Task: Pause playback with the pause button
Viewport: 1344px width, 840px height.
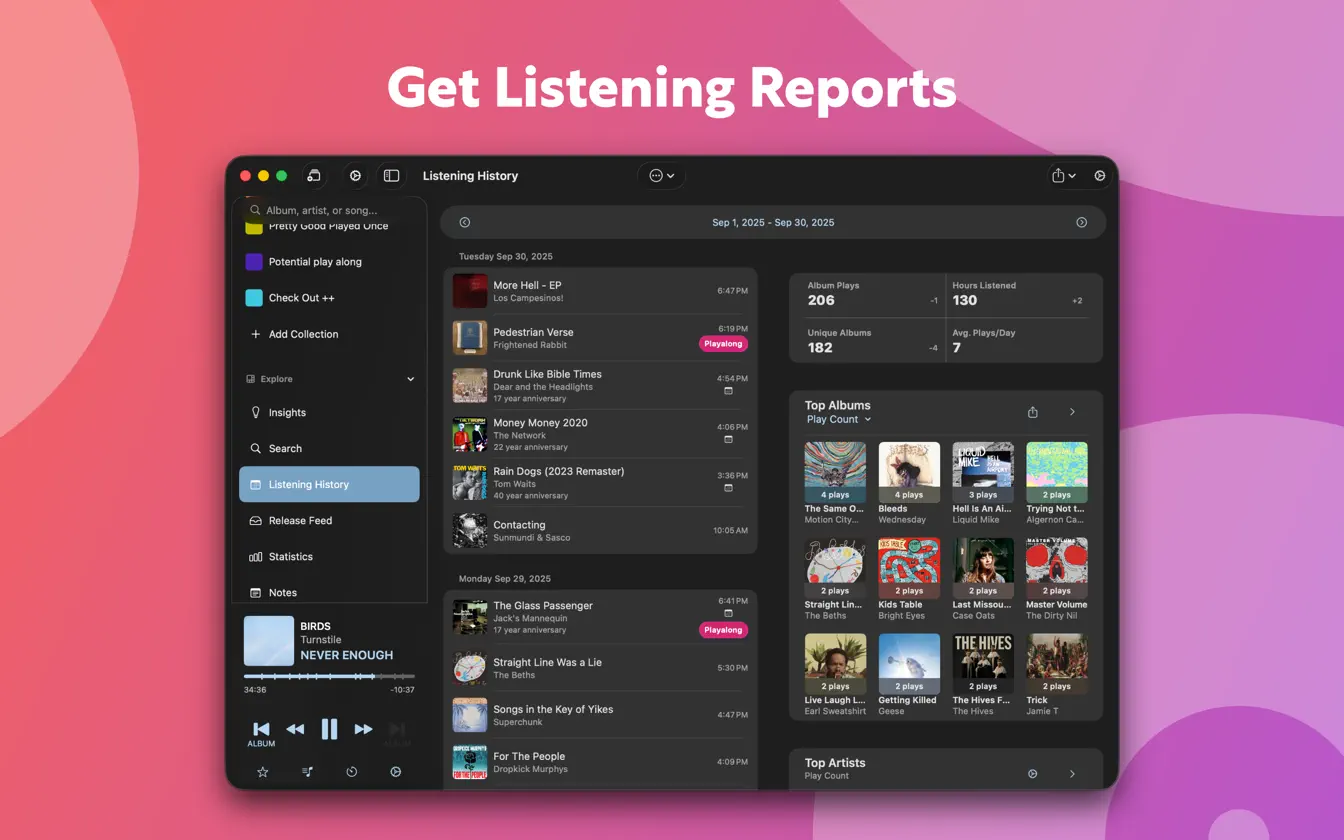Action: click(x=329, y=730)
